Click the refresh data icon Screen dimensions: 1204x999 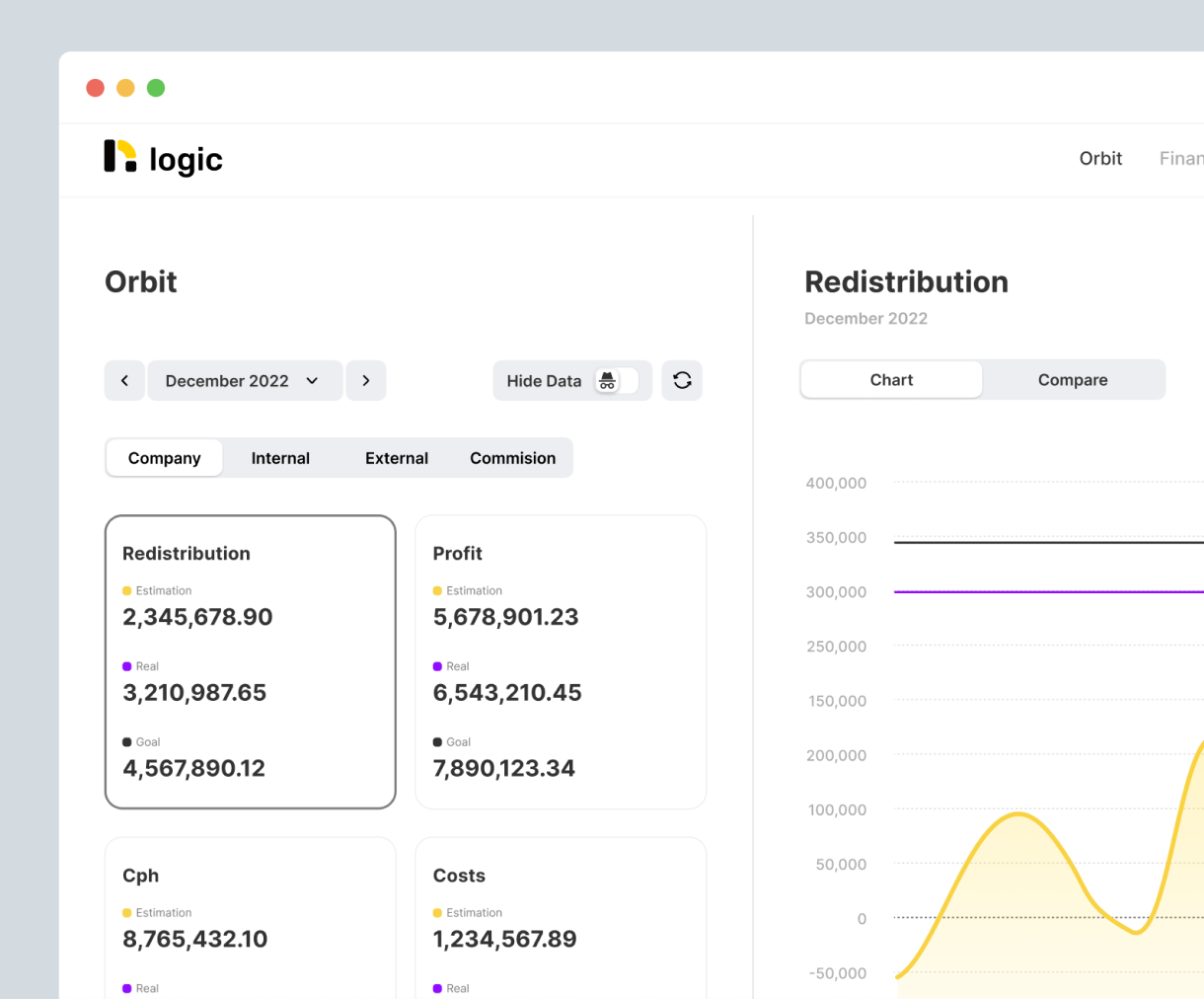[x=682, y=380]
